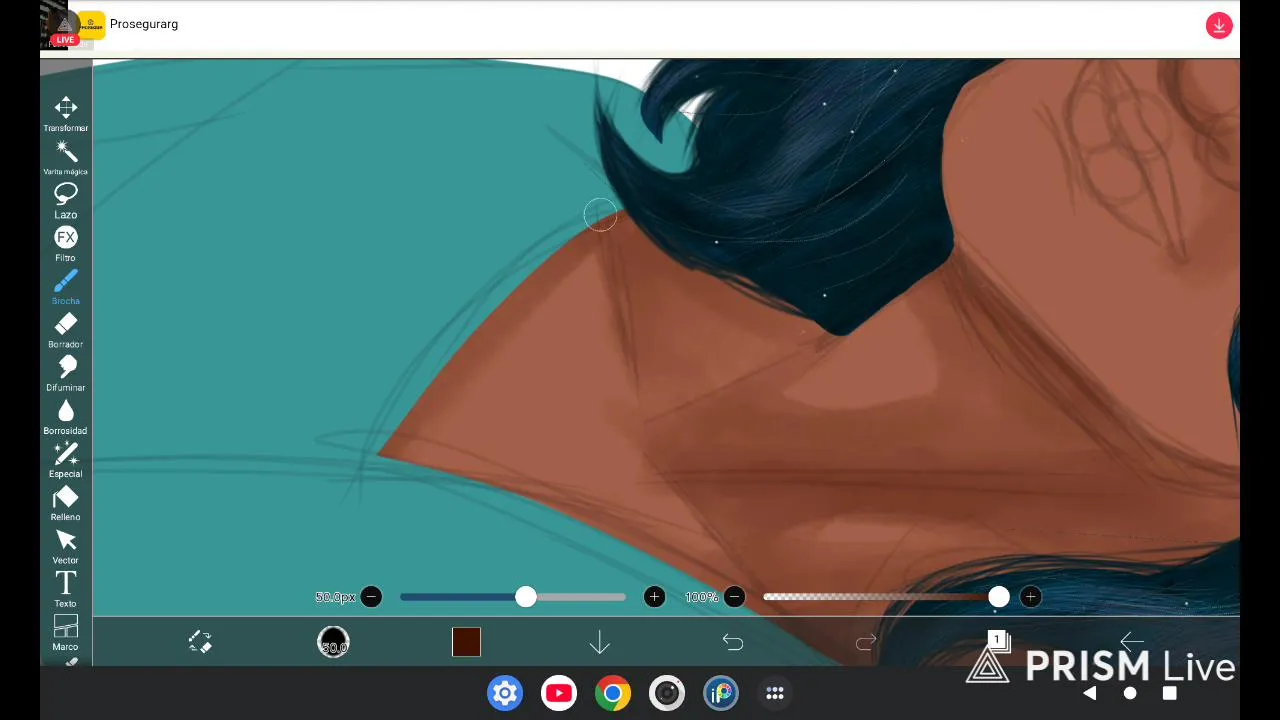This screenshot has height=720, width=1280.
Task: Click the yellow Prosegur ad logo
Action: pos(91,26)
